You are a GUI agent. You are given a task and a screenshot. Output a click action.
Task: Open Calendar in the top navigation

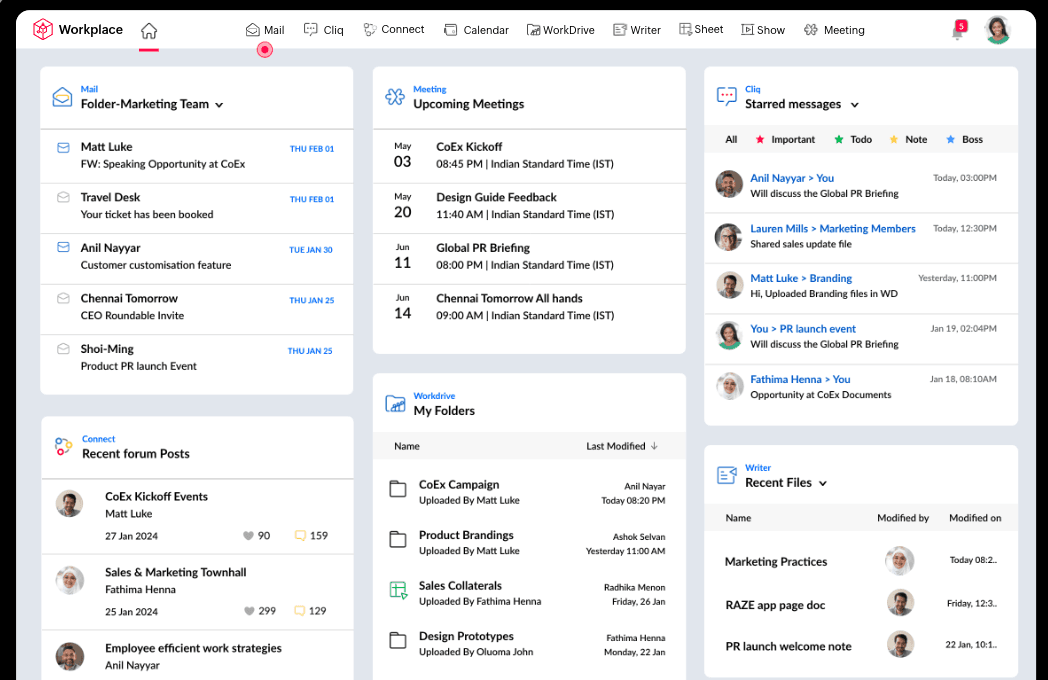[x=477, y=30]
